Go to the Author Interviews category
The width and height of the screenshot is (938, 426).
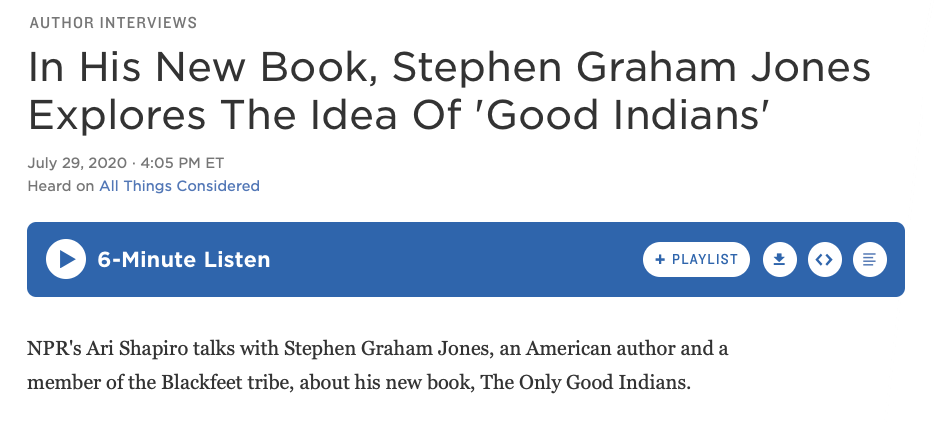(113, 22)
